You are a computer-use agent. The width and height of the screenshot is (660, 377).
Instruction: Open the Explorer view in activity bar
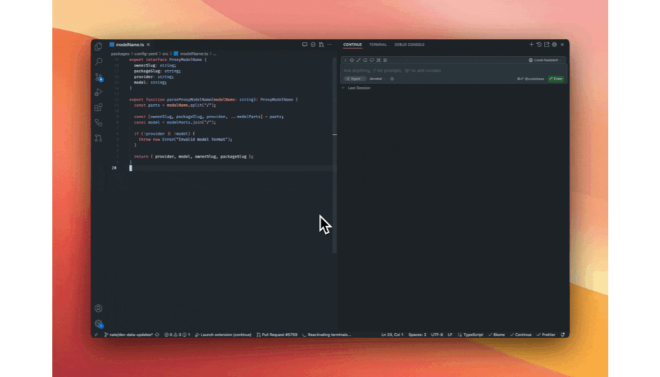(x=98, y=46)
